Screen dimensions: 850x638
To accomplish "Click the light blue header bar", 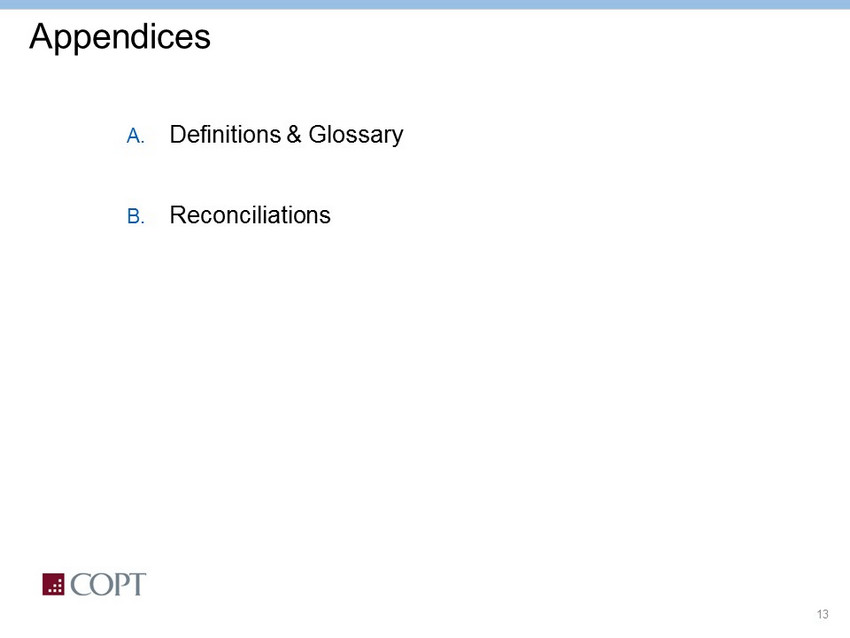I will 425,4.
